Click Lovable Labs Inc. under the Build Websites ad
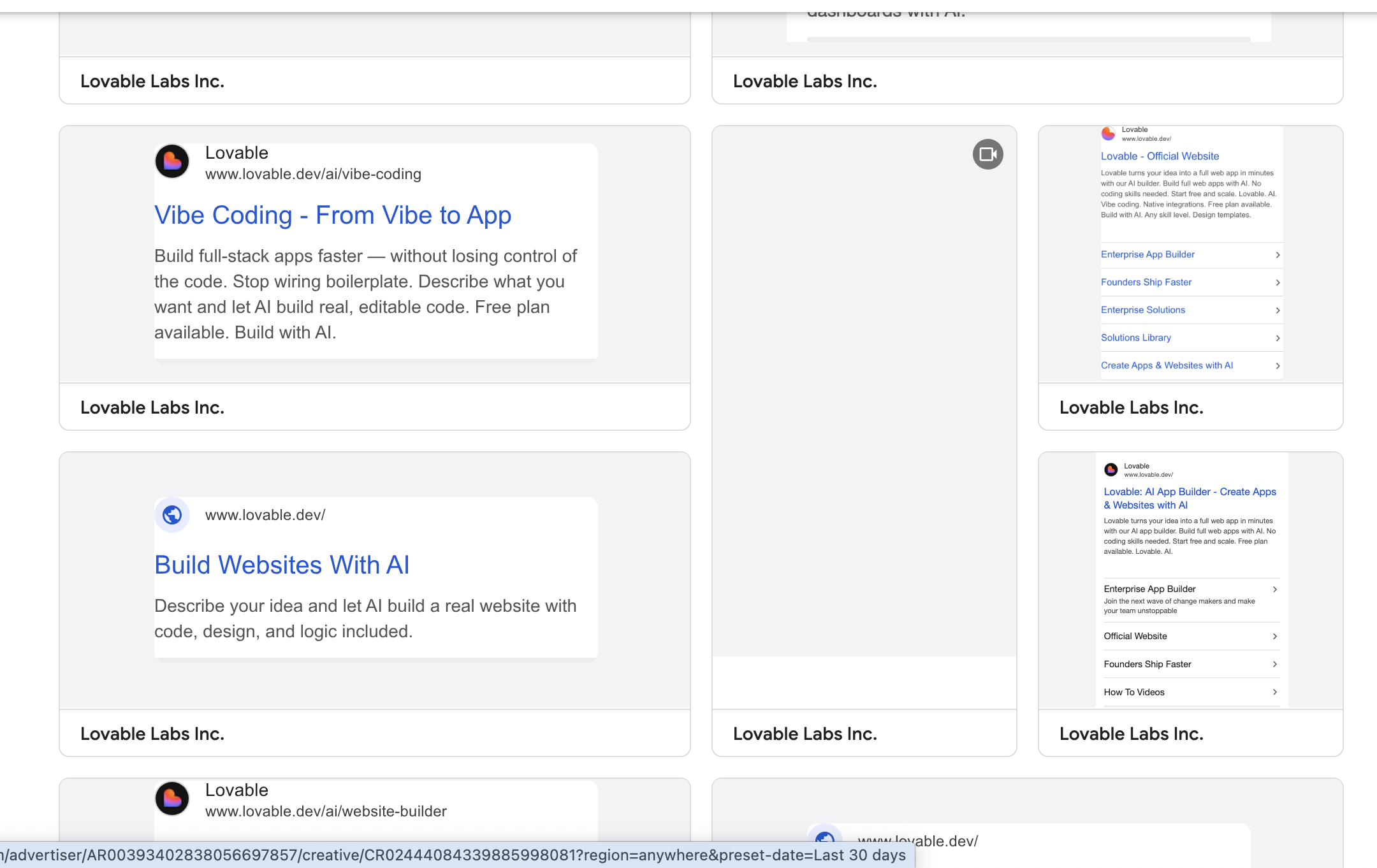Image resolution: width=1377 pixels, height=868 pixels. click(152, 734)
